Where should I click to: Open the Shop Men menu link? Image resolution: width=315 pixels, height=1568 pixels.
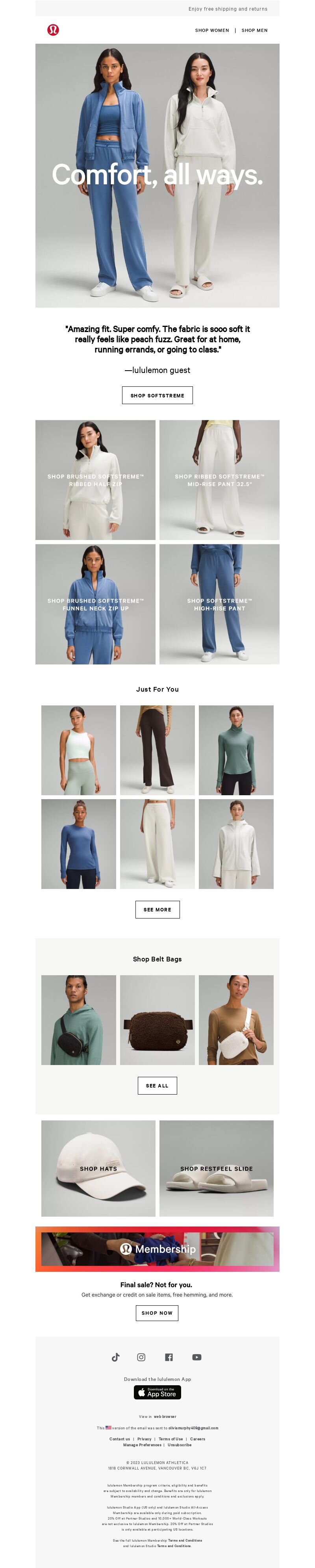click(x=254, y=30)
